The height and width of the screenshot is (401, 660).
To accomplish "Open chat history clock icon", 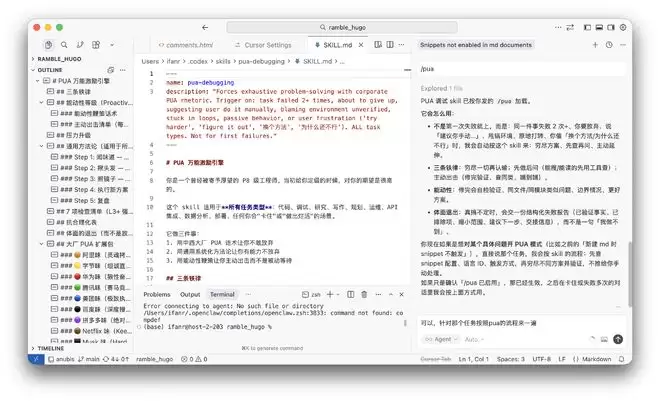I will click(609, 45).
